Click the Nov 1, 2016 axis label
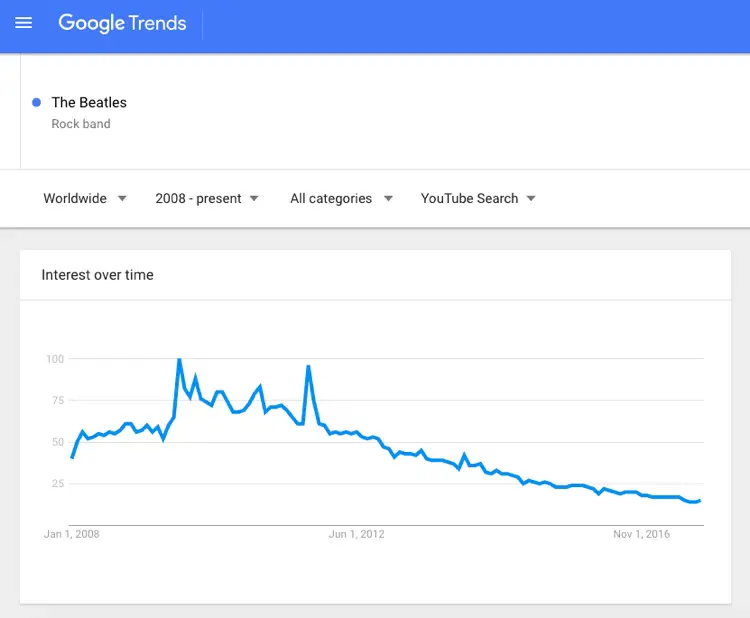Viewport: 750px width, 618px height. point(641,534)
